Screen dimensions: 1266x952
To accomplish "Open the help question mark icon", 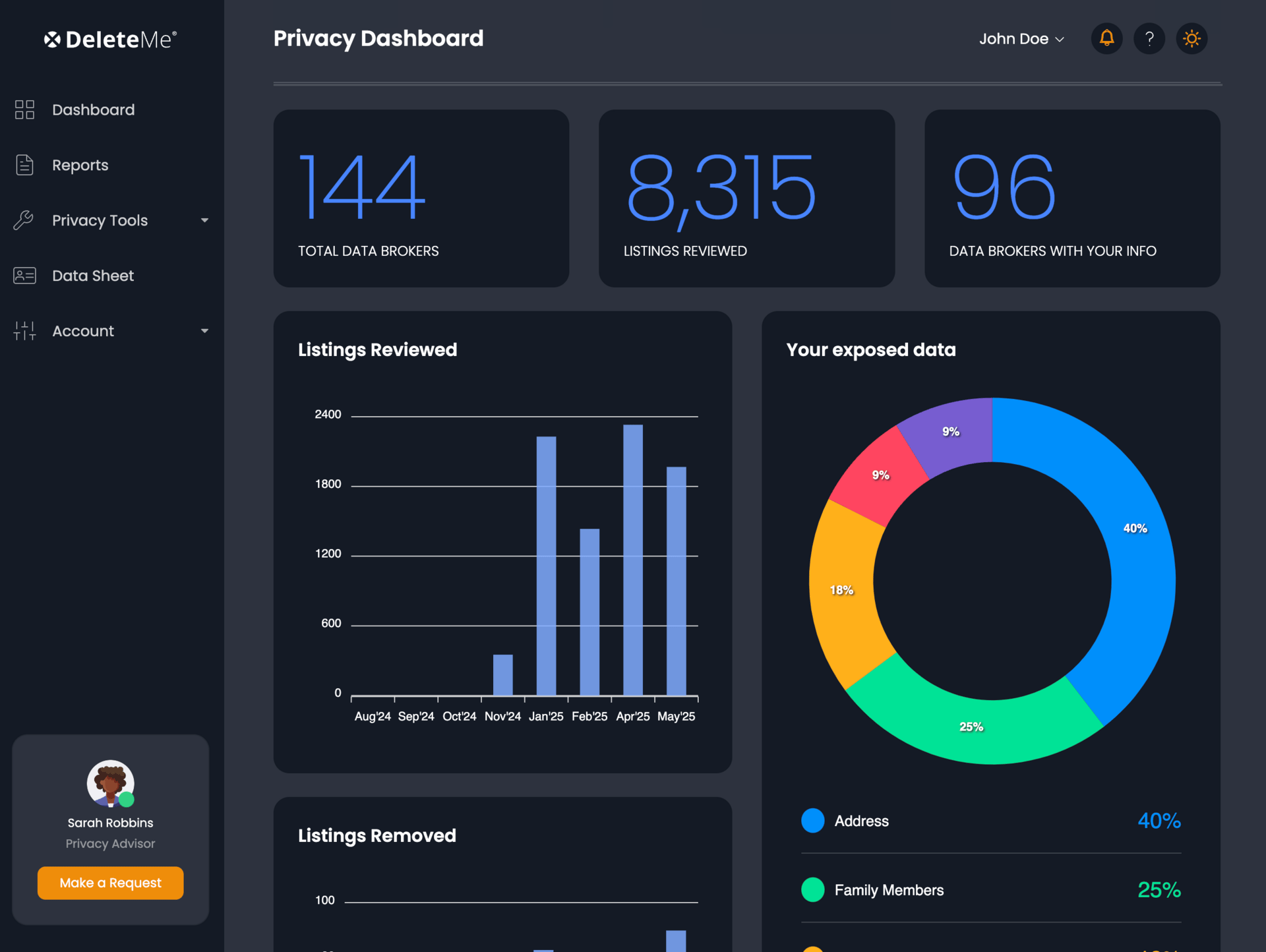I will (1149, 38).
